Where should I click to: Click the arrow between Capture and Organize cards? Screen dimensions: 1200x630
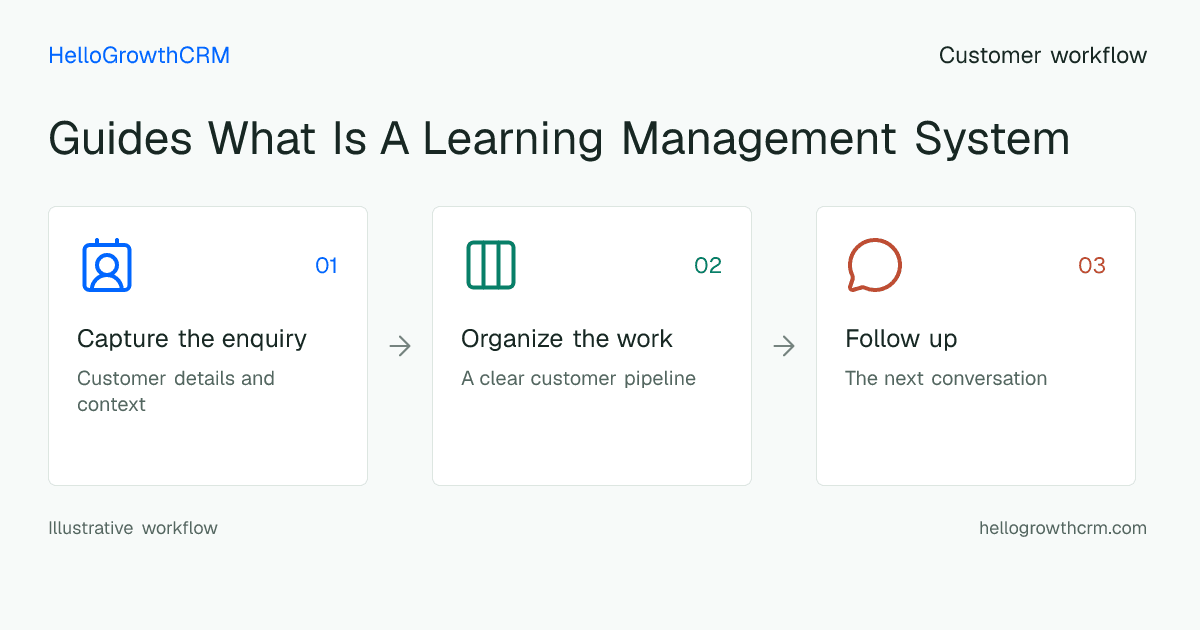pos(400,346)
